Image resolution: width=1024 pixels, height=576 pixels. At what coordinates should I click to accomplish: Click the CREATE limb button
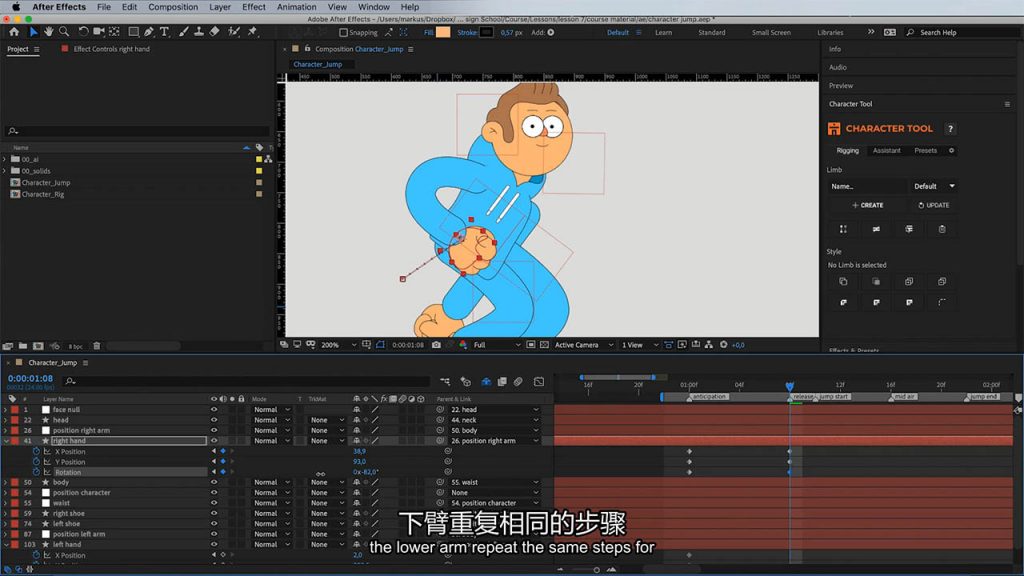(867, 205)
